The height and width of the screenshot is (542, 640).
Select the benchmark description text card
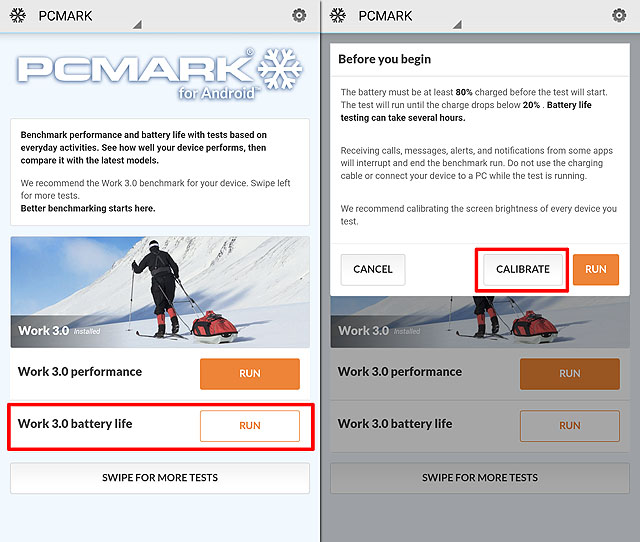160,172
